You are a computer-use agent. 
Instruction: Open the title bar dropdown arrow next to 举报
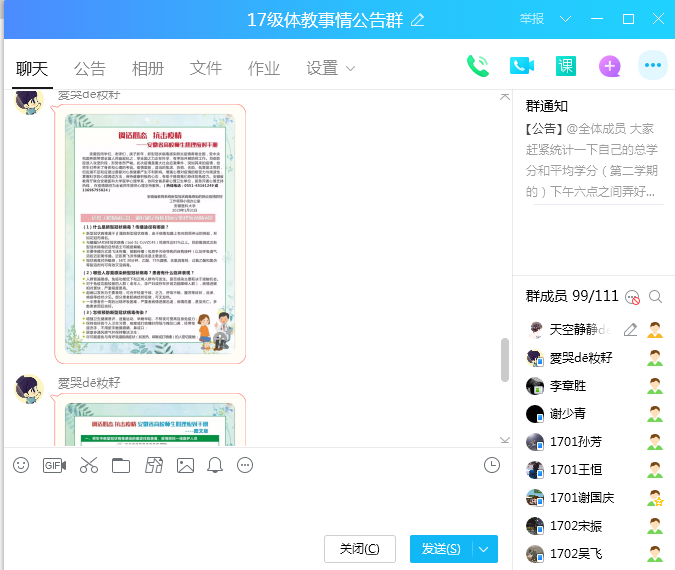565,19
